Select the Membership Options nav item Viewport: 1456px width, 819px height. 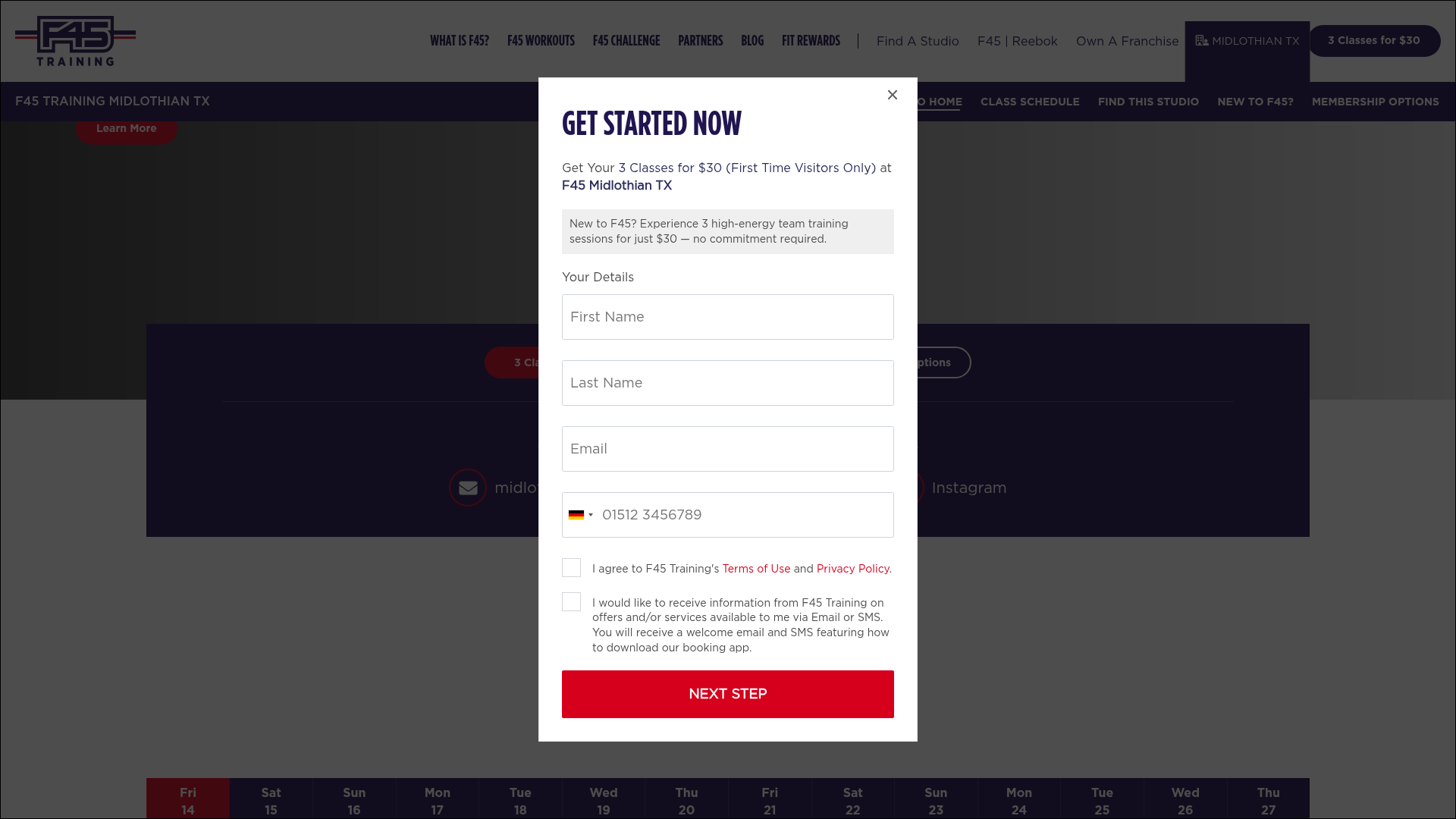(1375, 102)
